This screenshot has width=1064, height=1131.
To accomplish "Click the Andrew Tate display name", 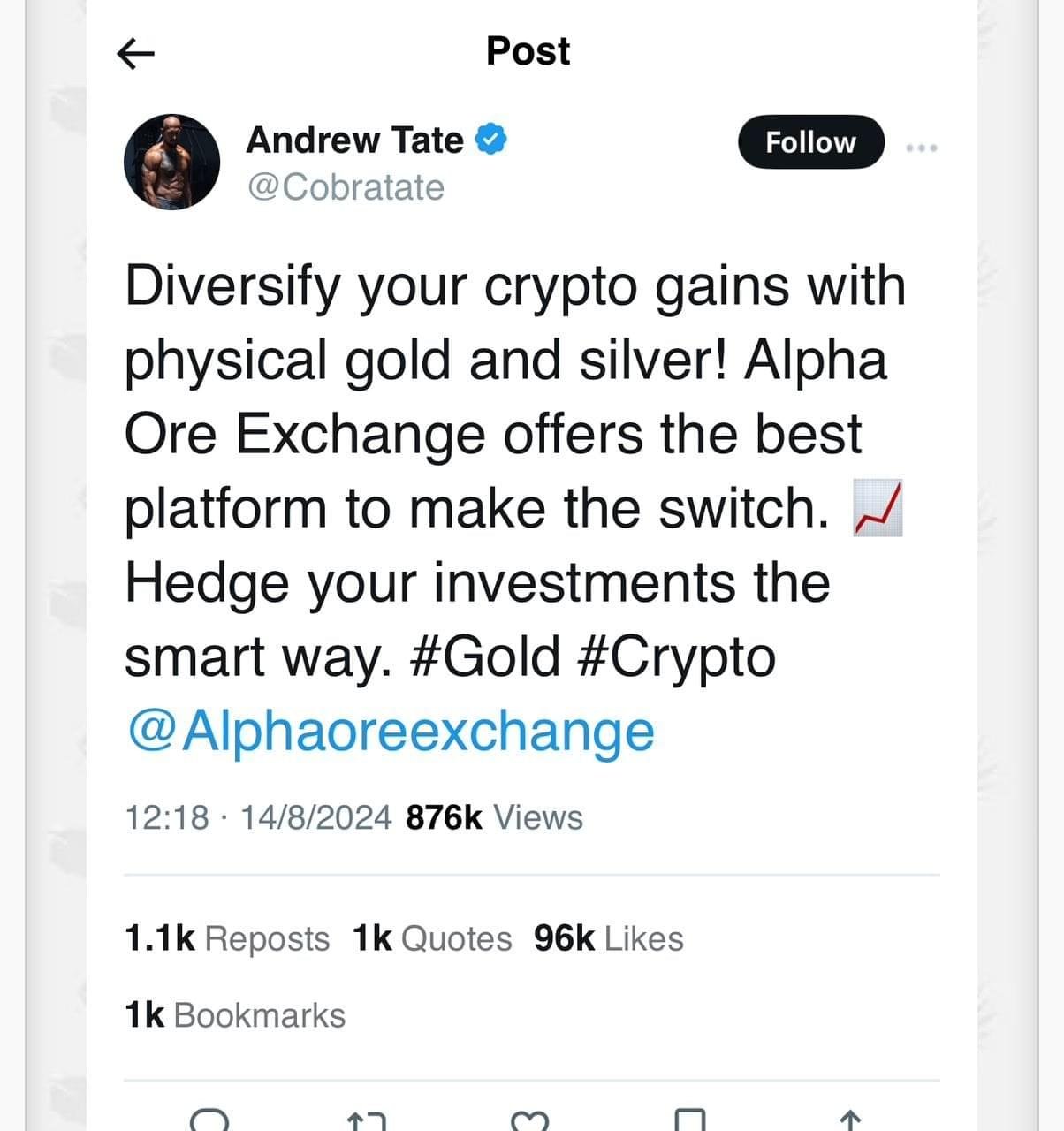I will (x=354, y=140).
